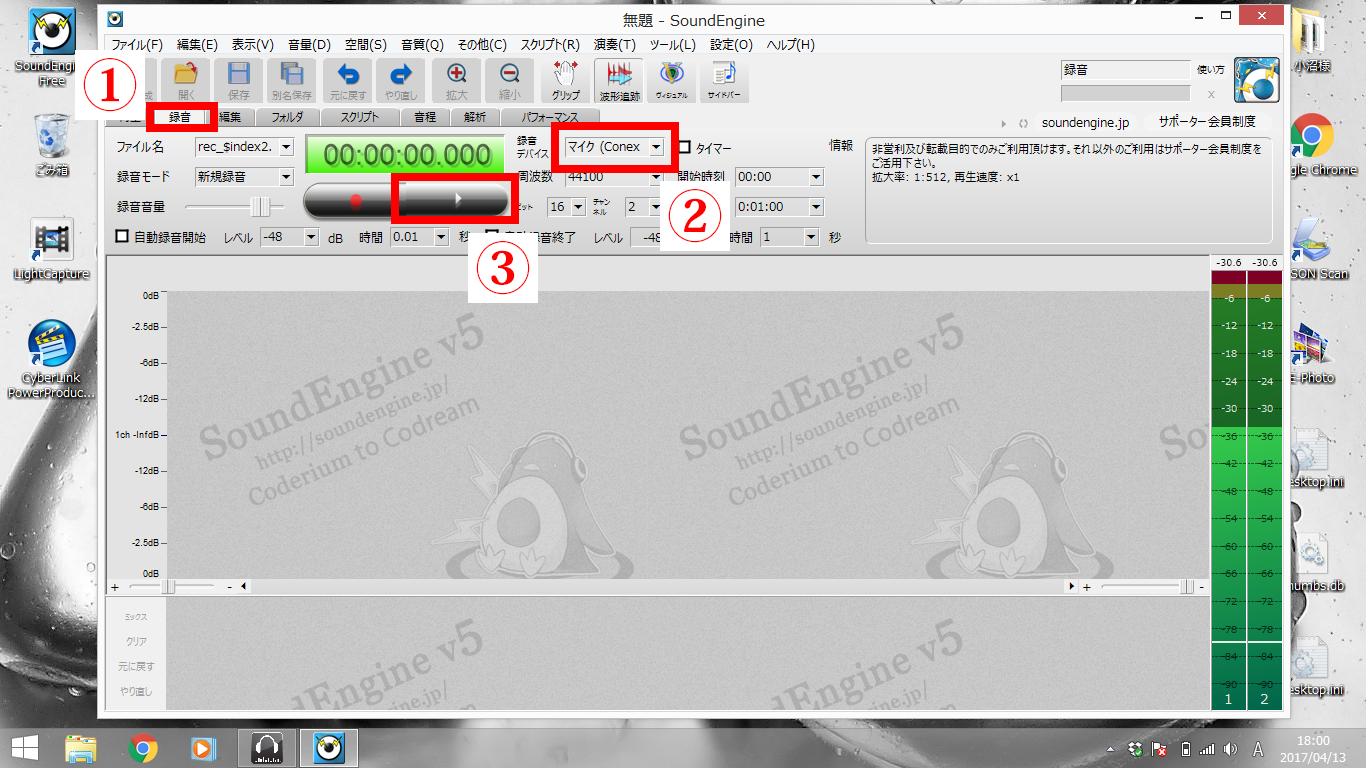Expand the ファイル名 rec_$index dropdown
The width and height of the screenshot is (1366, 768).
287,147
